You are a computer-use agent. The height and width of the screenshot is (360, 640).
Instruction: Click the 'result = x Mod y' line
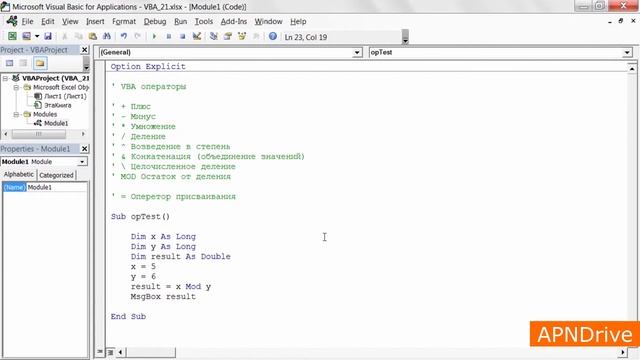171,287
